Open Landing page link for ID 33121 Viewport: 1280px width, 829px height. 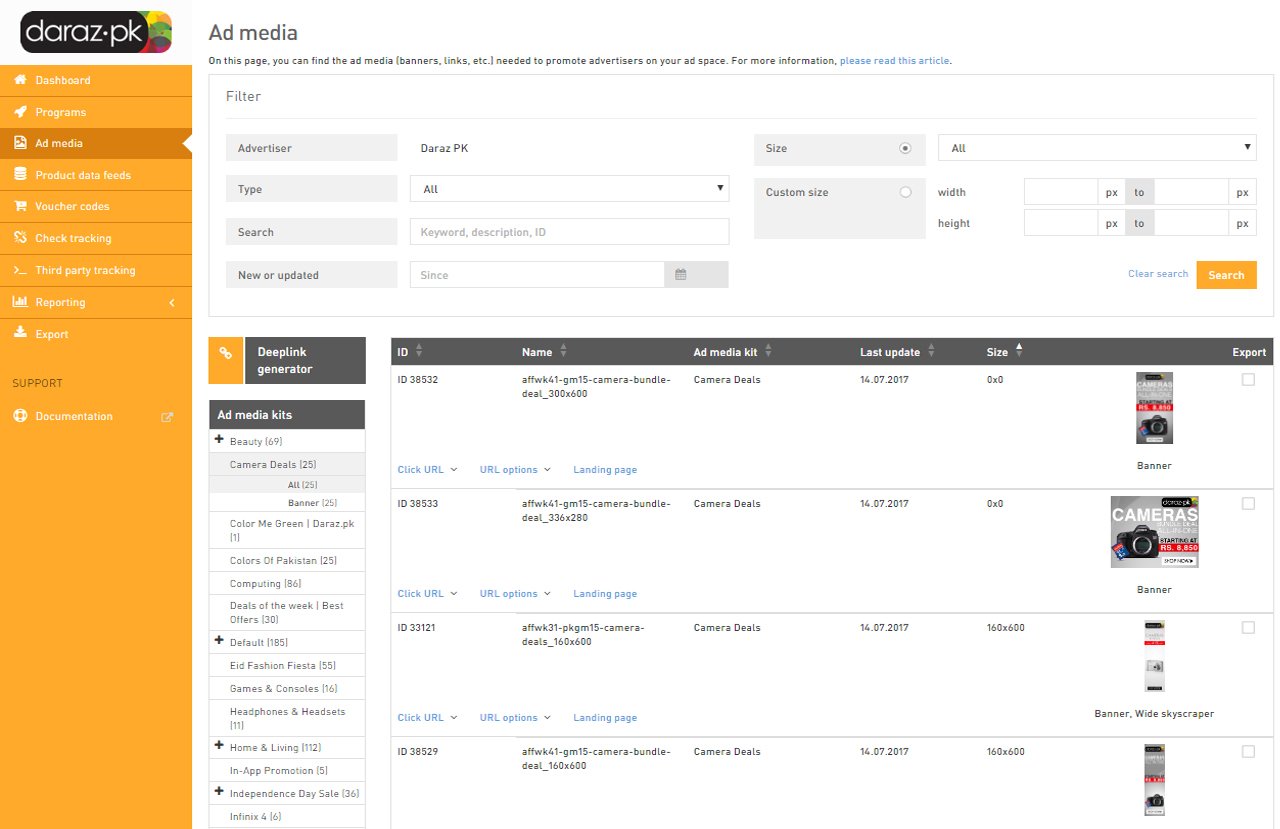point(605,717)
